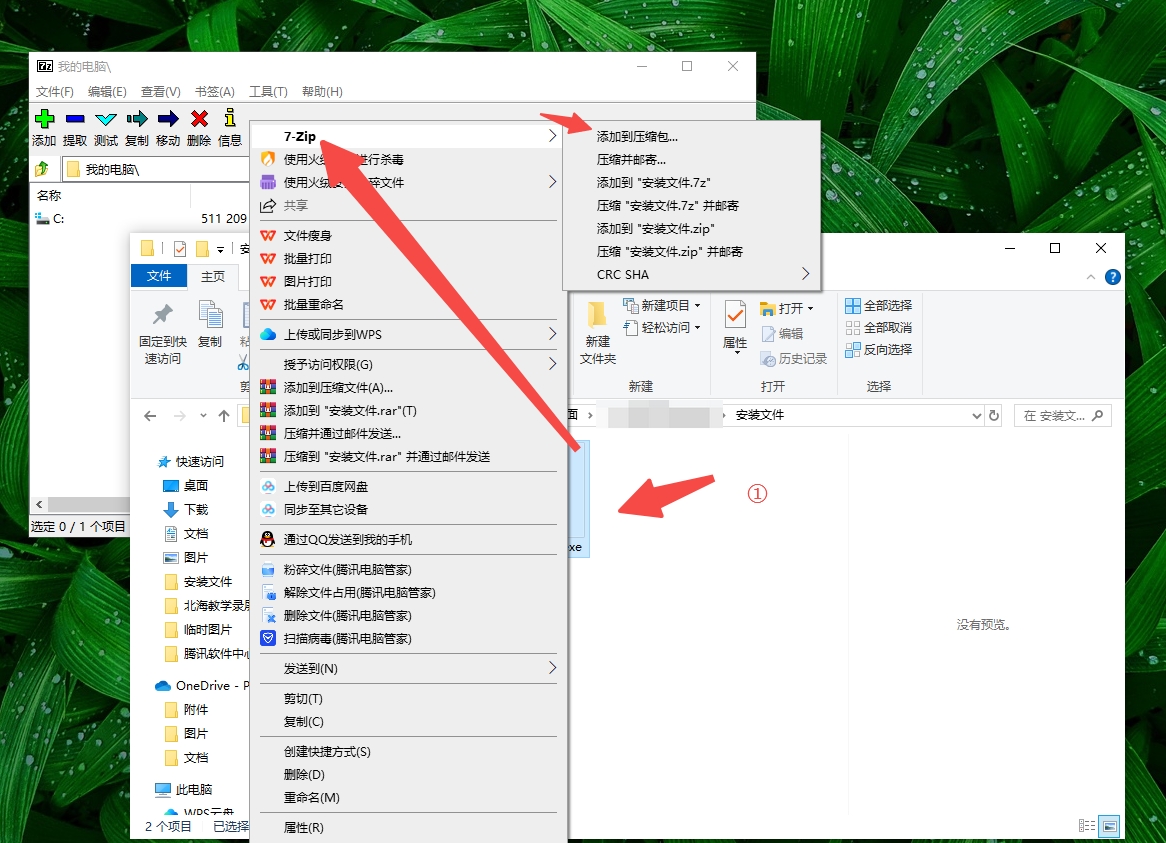This screenshot has height=843, width=1166.
Task: Open 轻松访问 dropdown in ribbon
Action: (663, 328)
